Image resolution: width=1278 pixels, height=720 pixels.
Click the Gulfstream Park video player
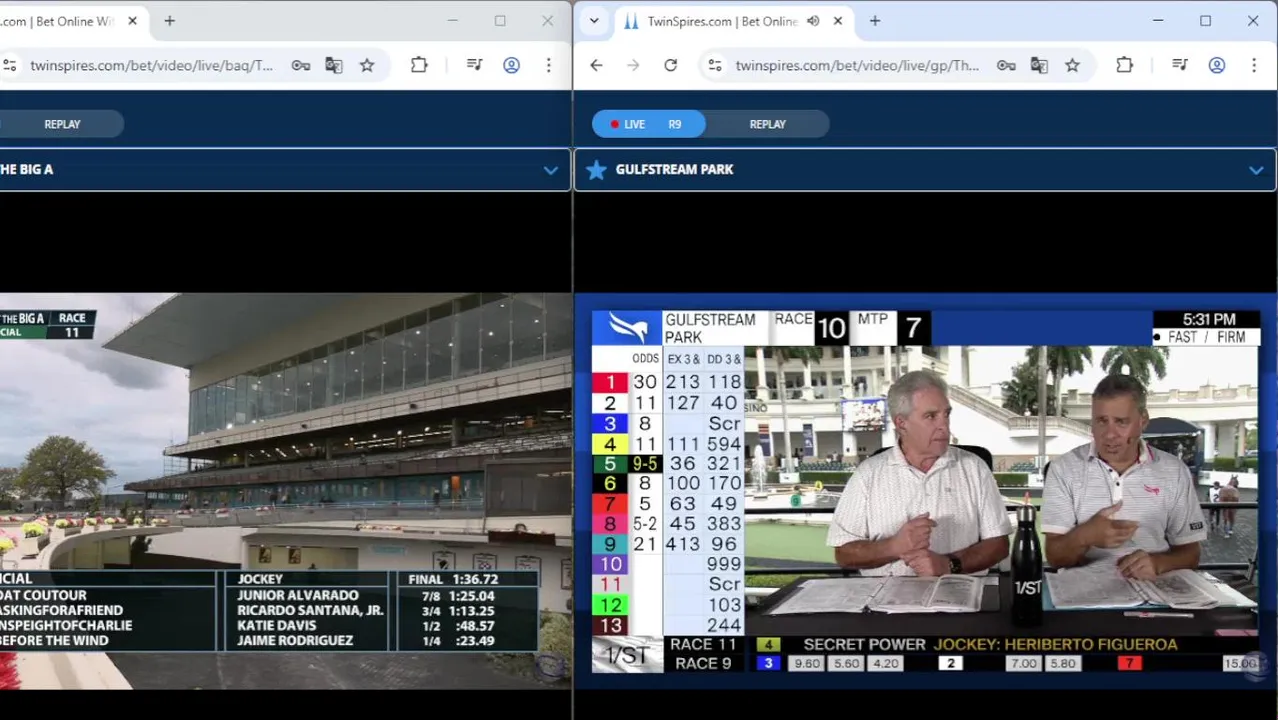point(925,490)
